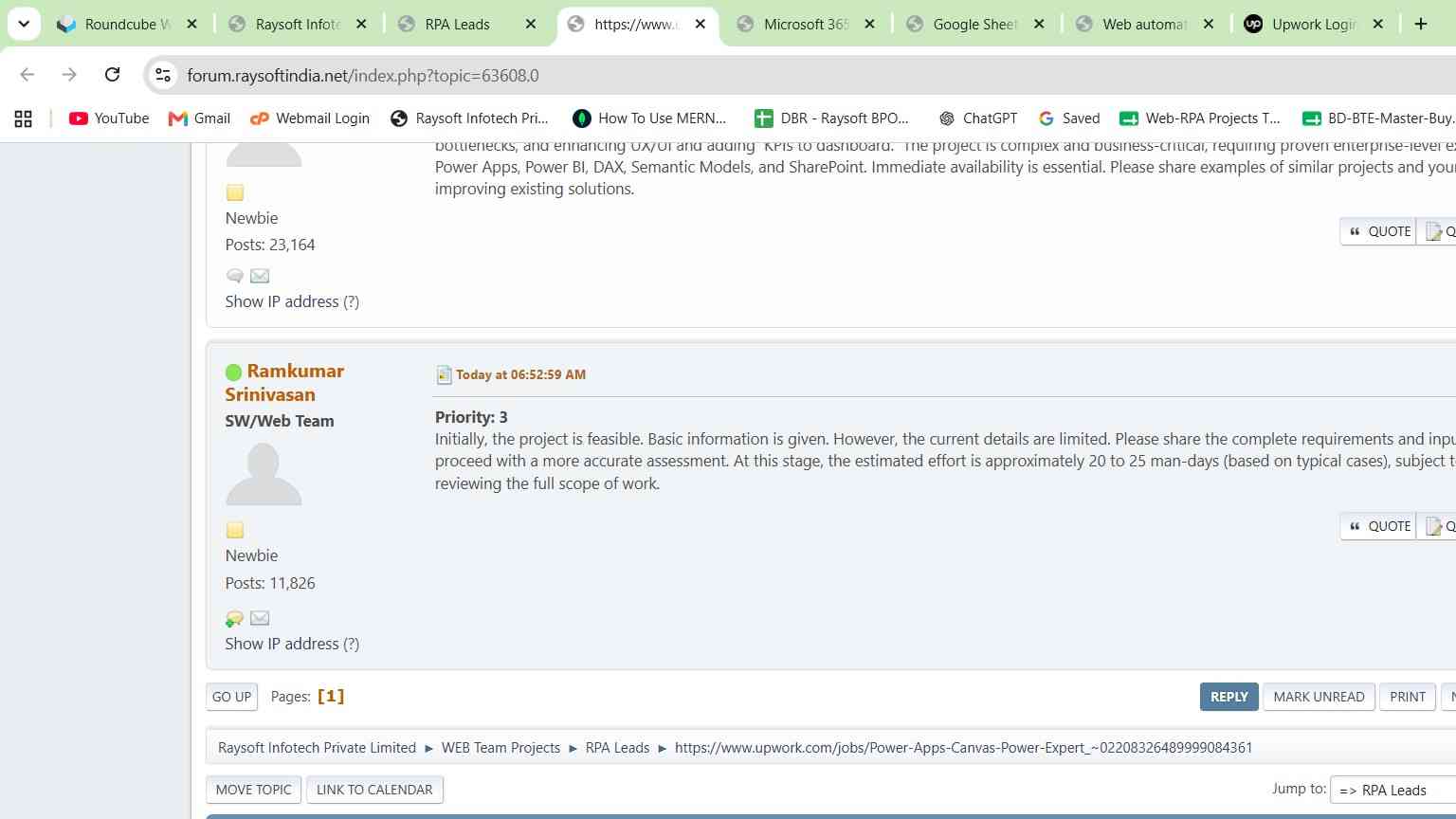
Task: Click the site information icon in address bar
Action: point(163,75)
